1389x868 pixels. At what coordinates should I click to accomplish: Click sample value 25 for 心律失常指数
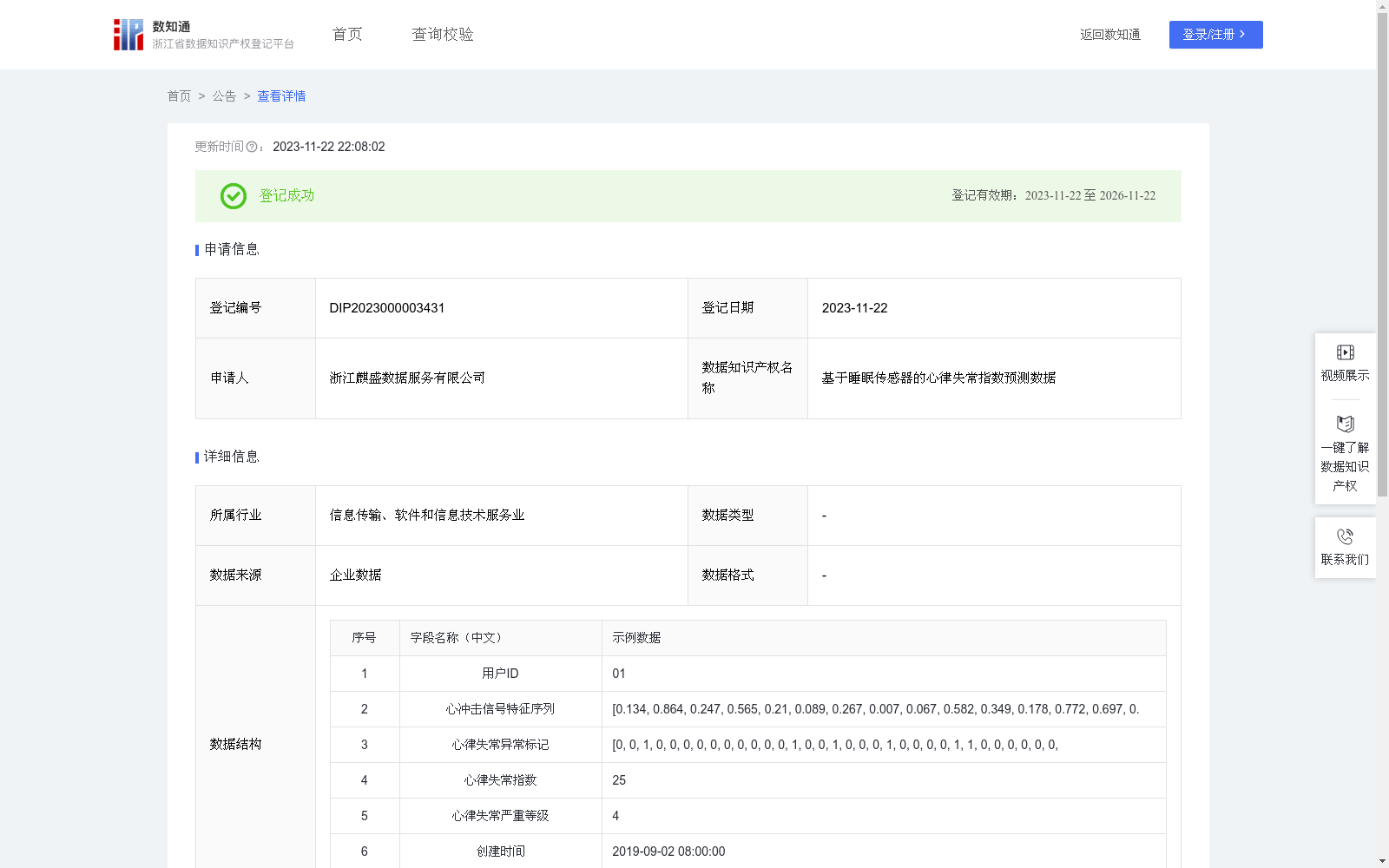pyautogui.click(x=619, y=780)
